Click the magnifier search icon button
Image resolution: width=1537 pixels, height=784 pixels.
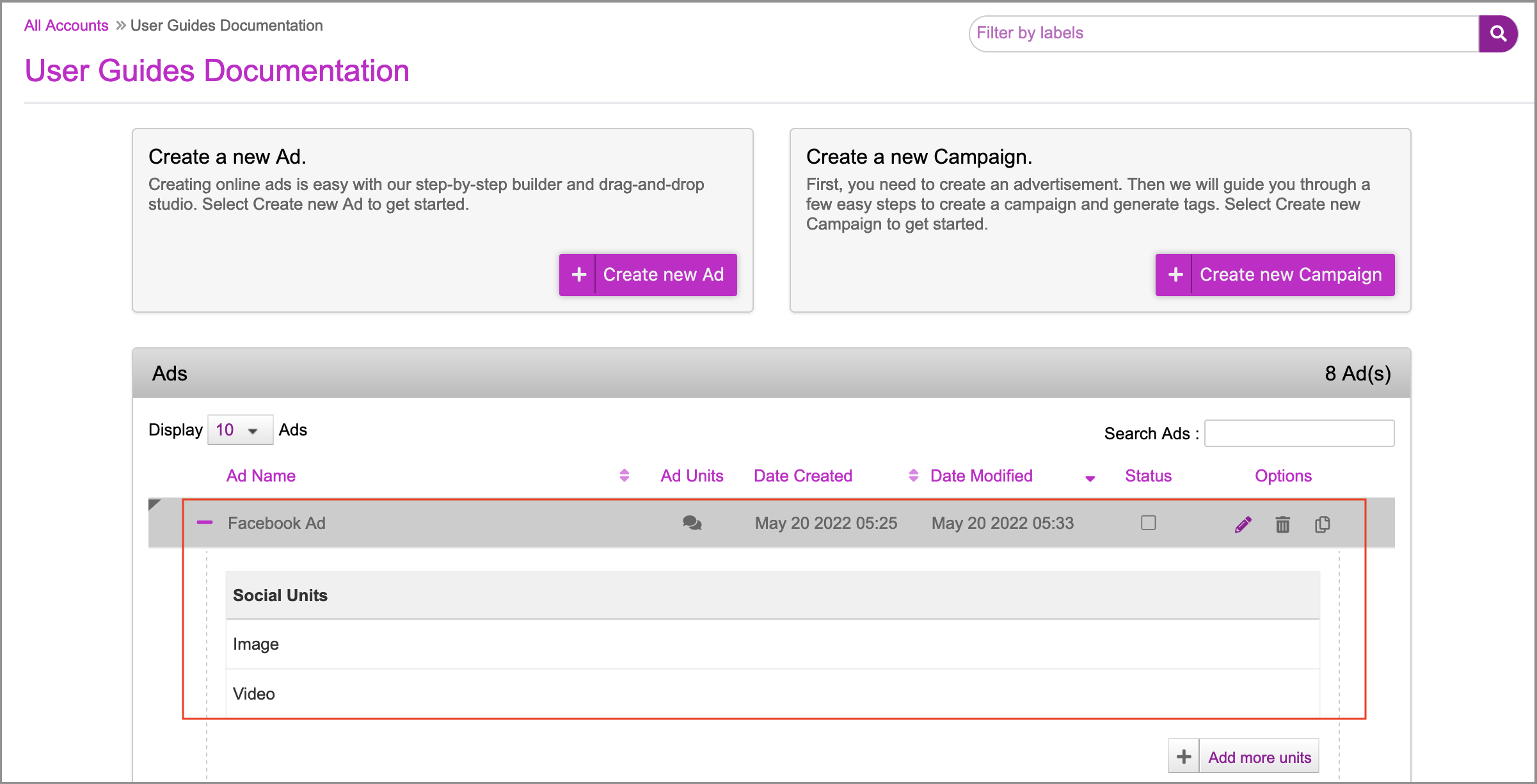point(1497,33)
